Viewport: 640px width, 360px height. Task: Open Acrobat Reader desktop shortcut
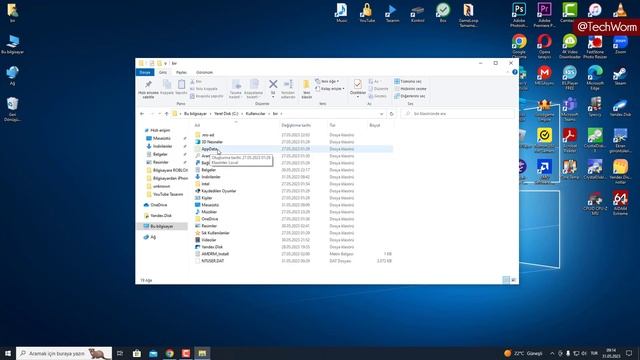pyautogui.click(x=569, y=140)
